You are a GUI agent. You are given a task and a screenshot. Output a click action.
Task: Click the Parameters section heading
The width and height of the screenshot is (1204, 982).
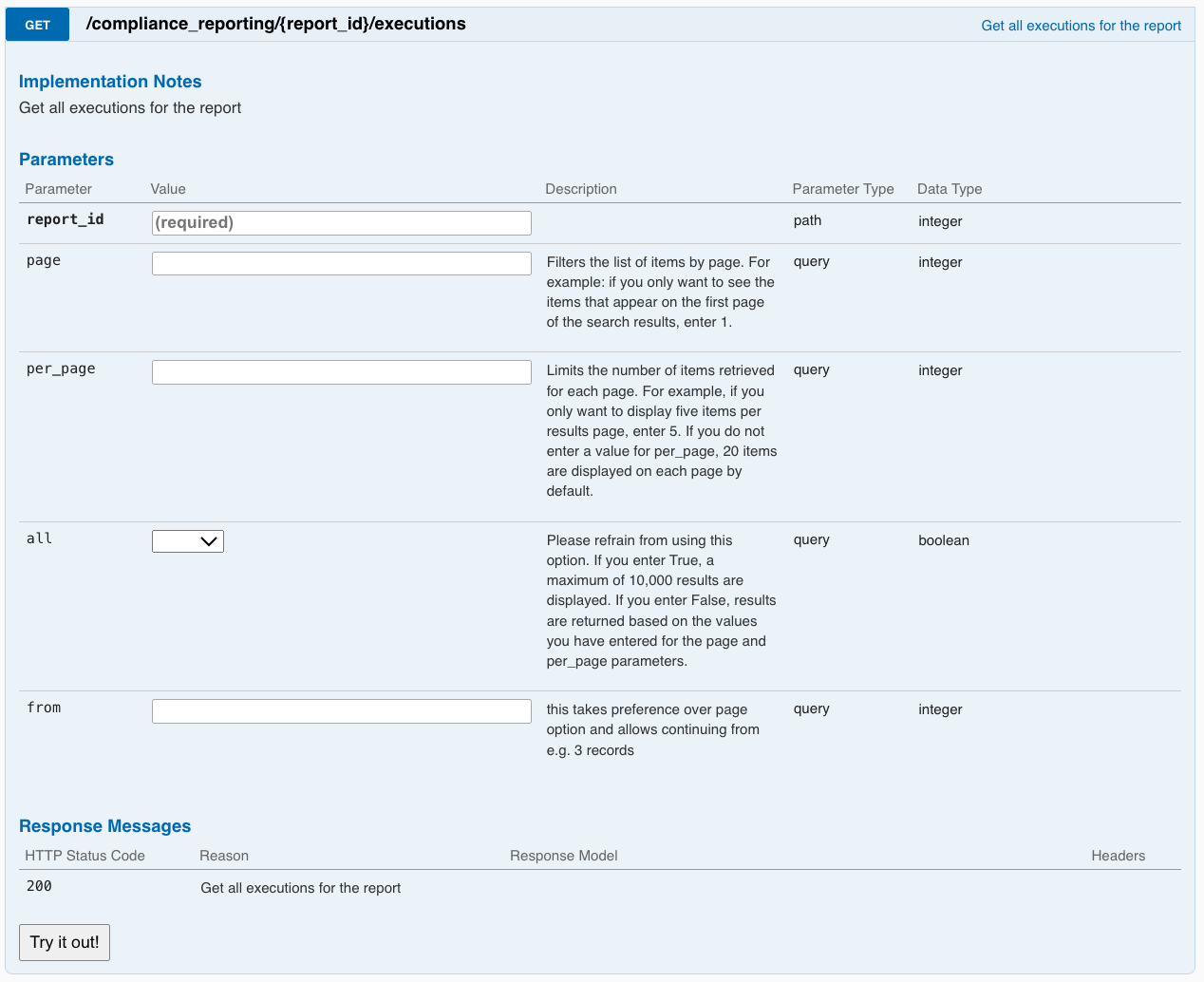coord(66,160)
